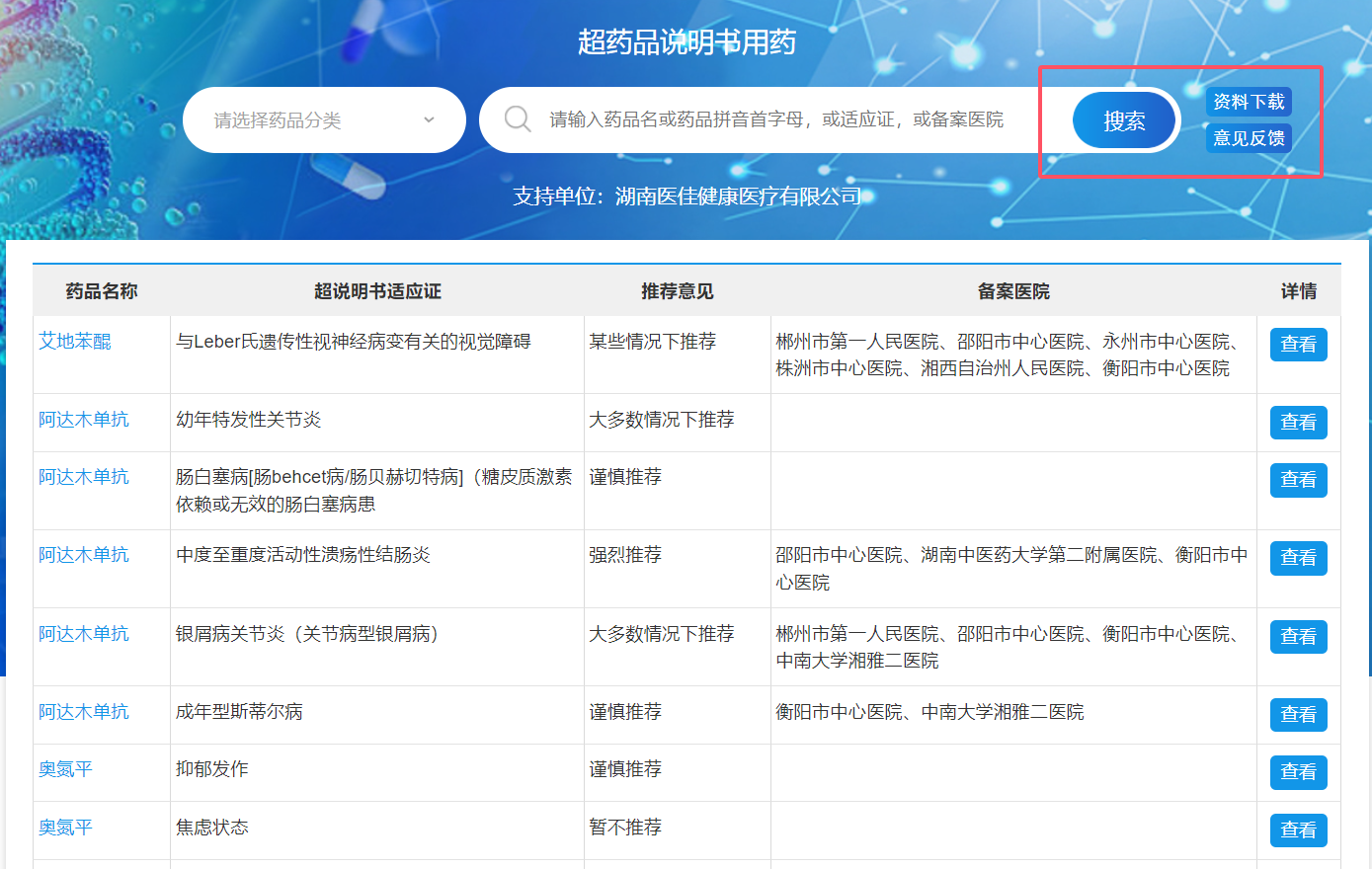Click 查看 button for 肠白塞病 row
The image size is (1372, 869).
click(1298, 480)
